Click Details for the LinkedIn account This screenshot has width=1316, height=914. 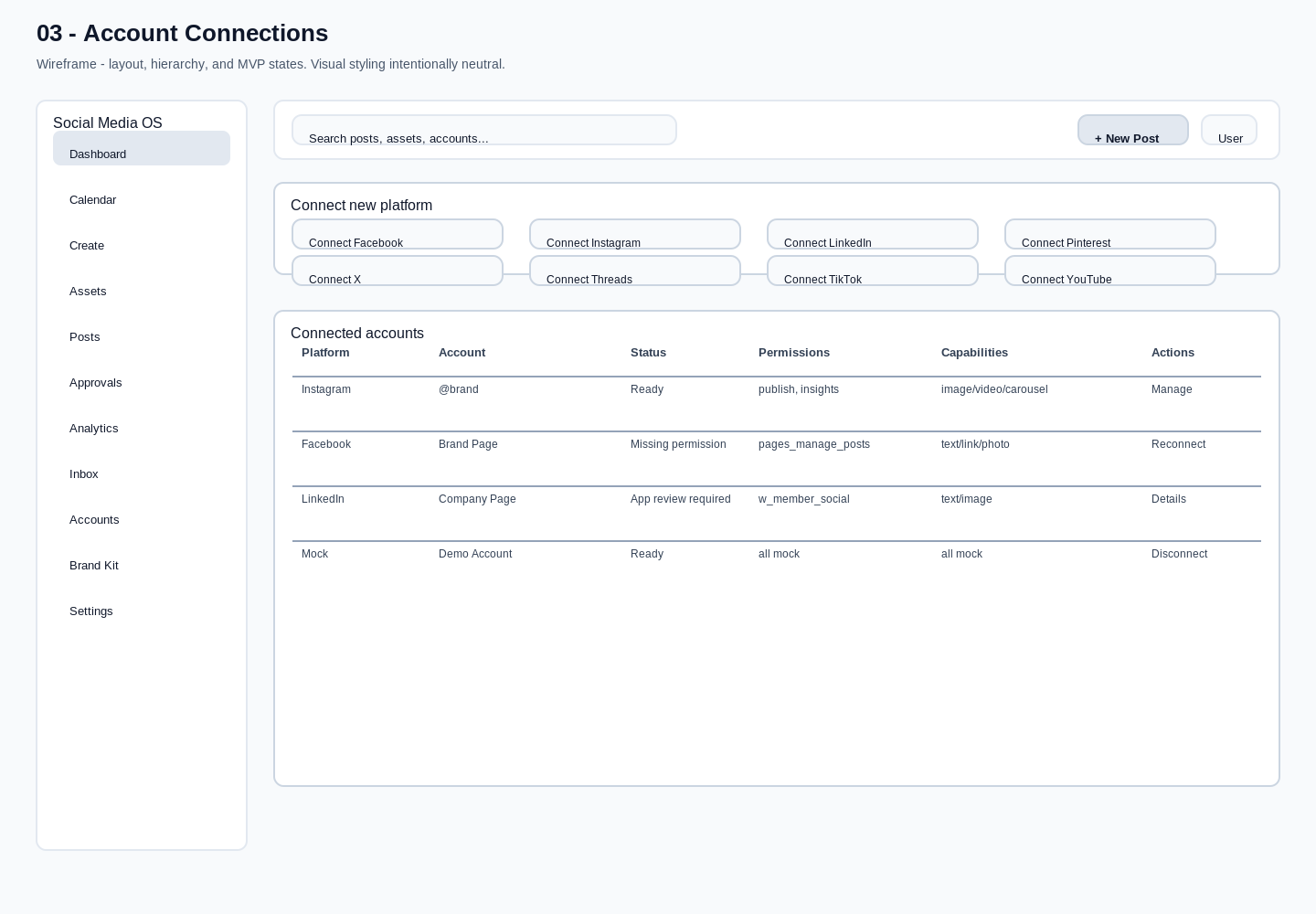click(x=1169, y=499)
